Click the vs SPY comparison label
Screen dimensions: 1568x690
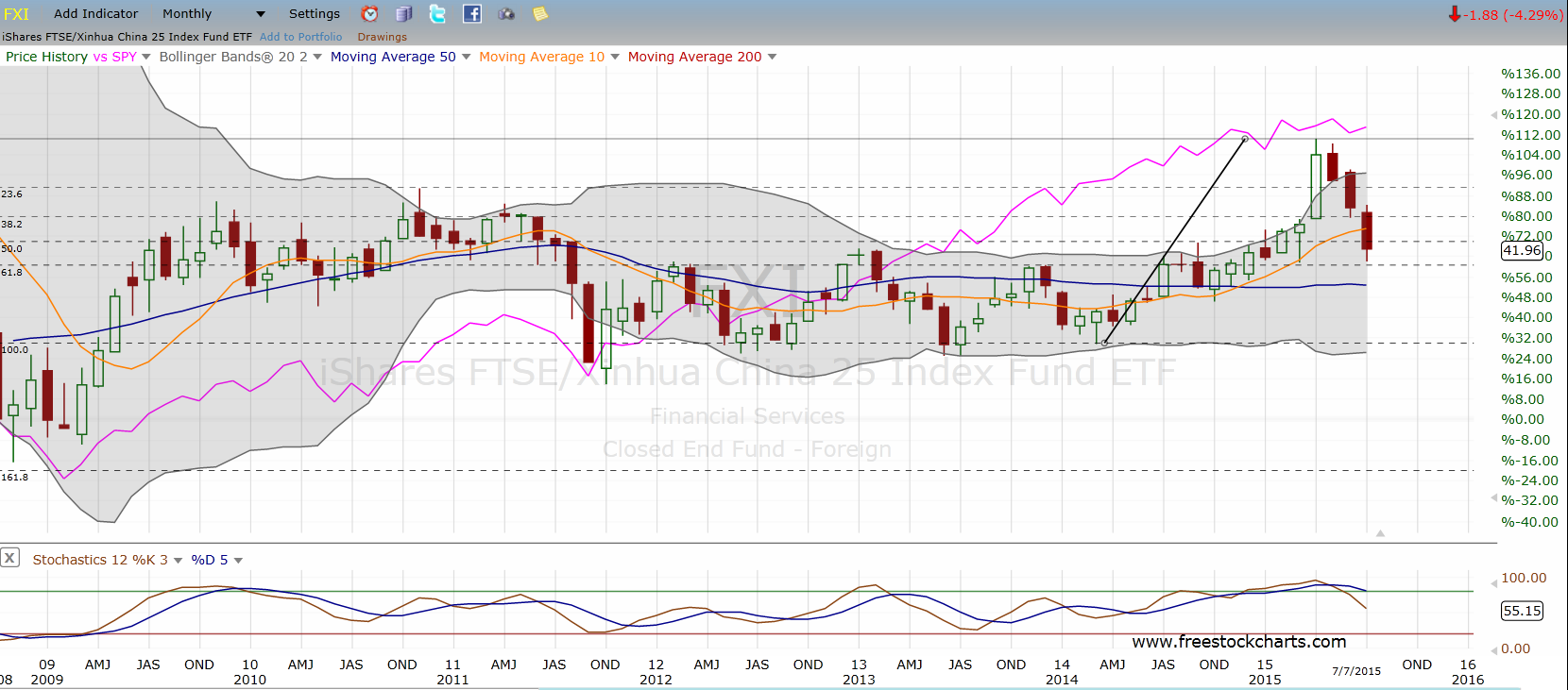(x=114, y=57)
